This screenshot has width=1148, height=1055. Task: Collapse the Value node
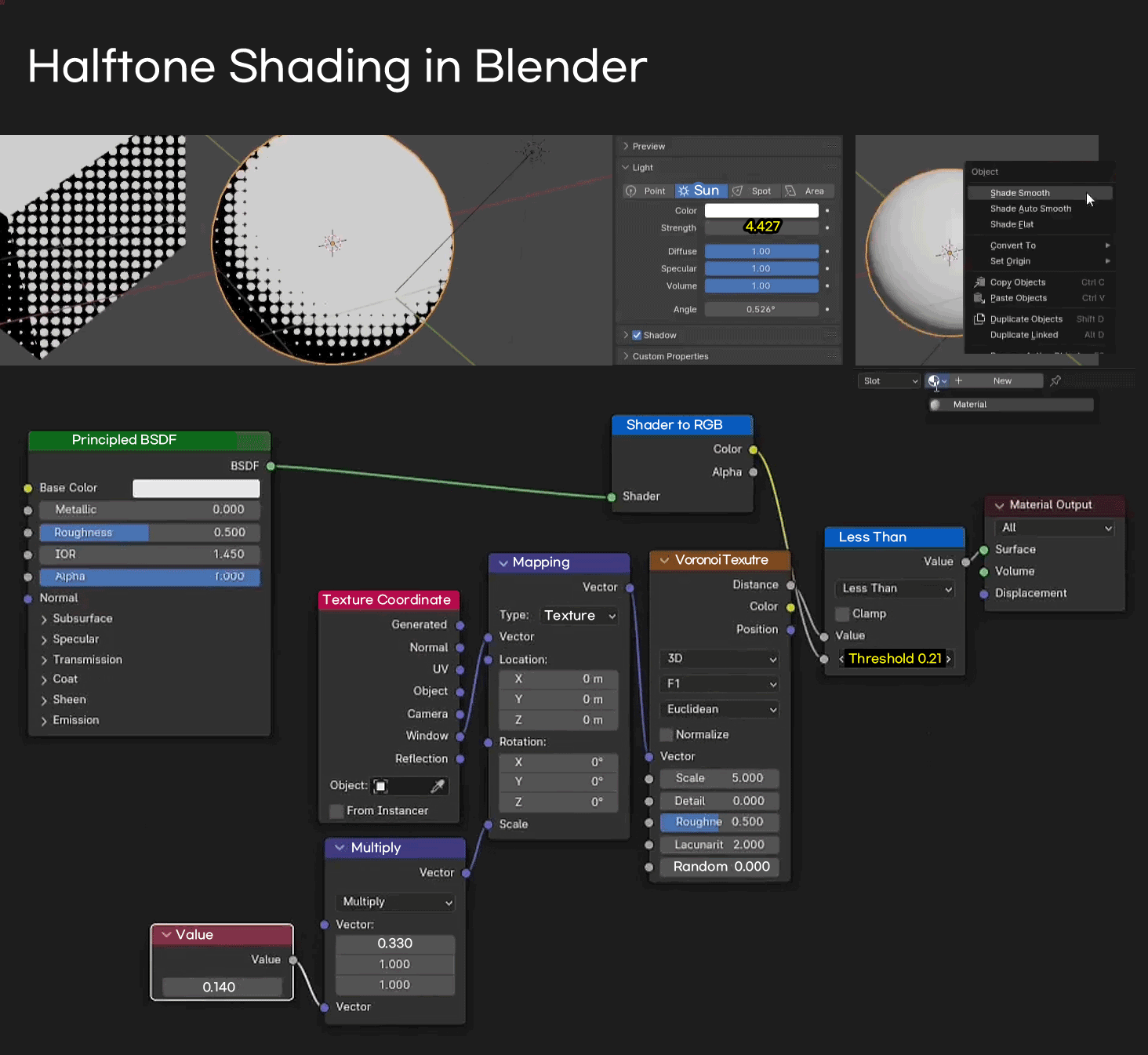(166, 935)
